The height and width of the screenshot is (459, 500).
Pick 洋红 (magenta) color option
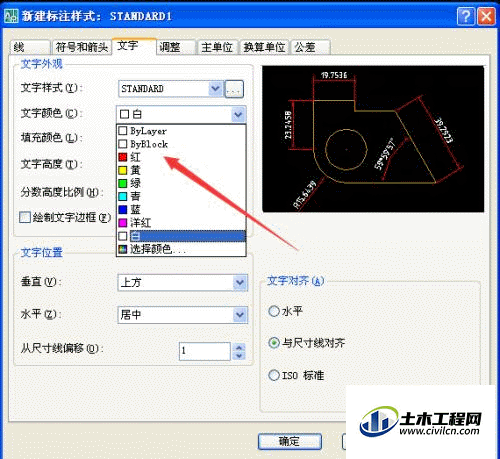181,222
